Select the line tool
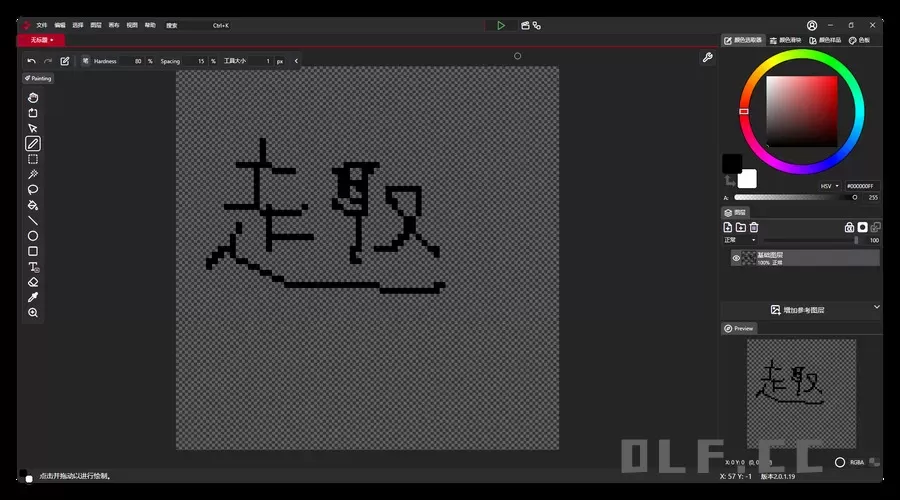 [x=33, y=220]
